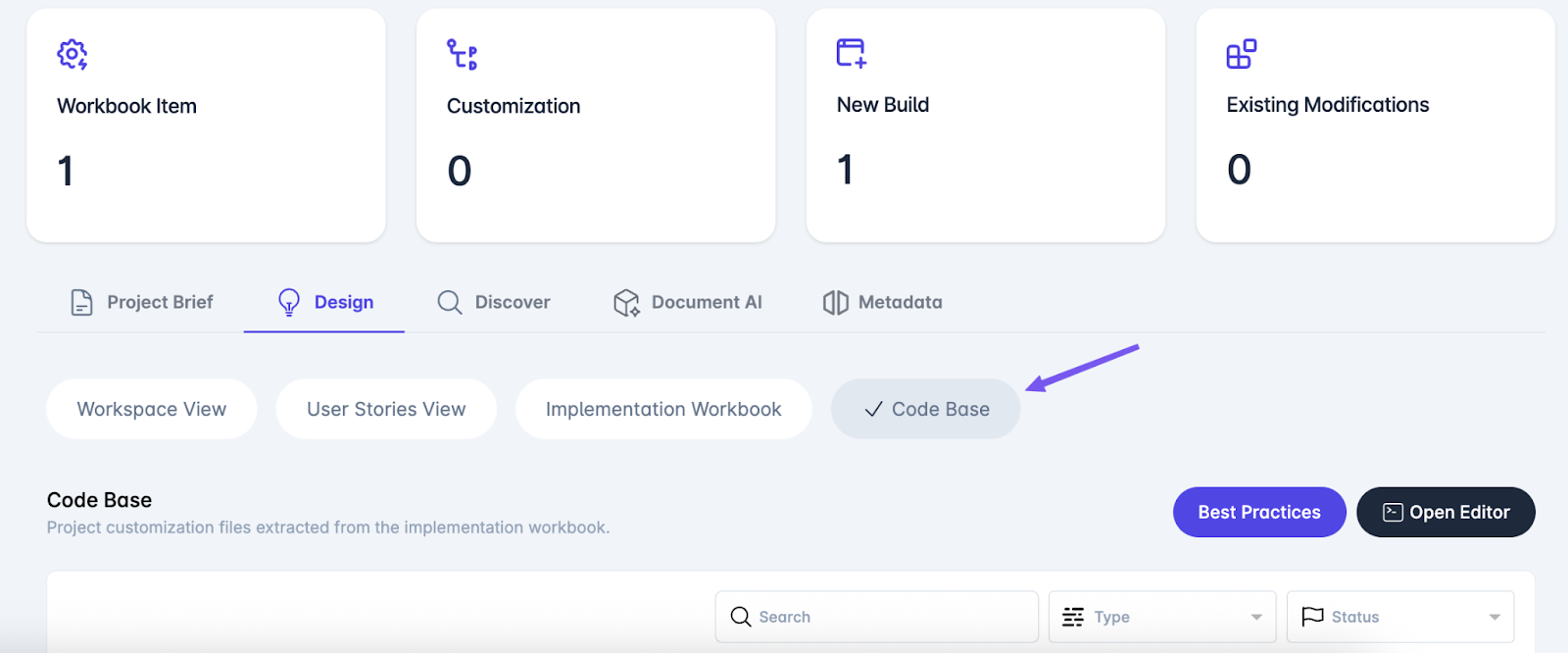Image resolution: width=1568 pixels, height=653 pixels.
Task: Open the Existing Modifications card
Action: (1376, 126)
